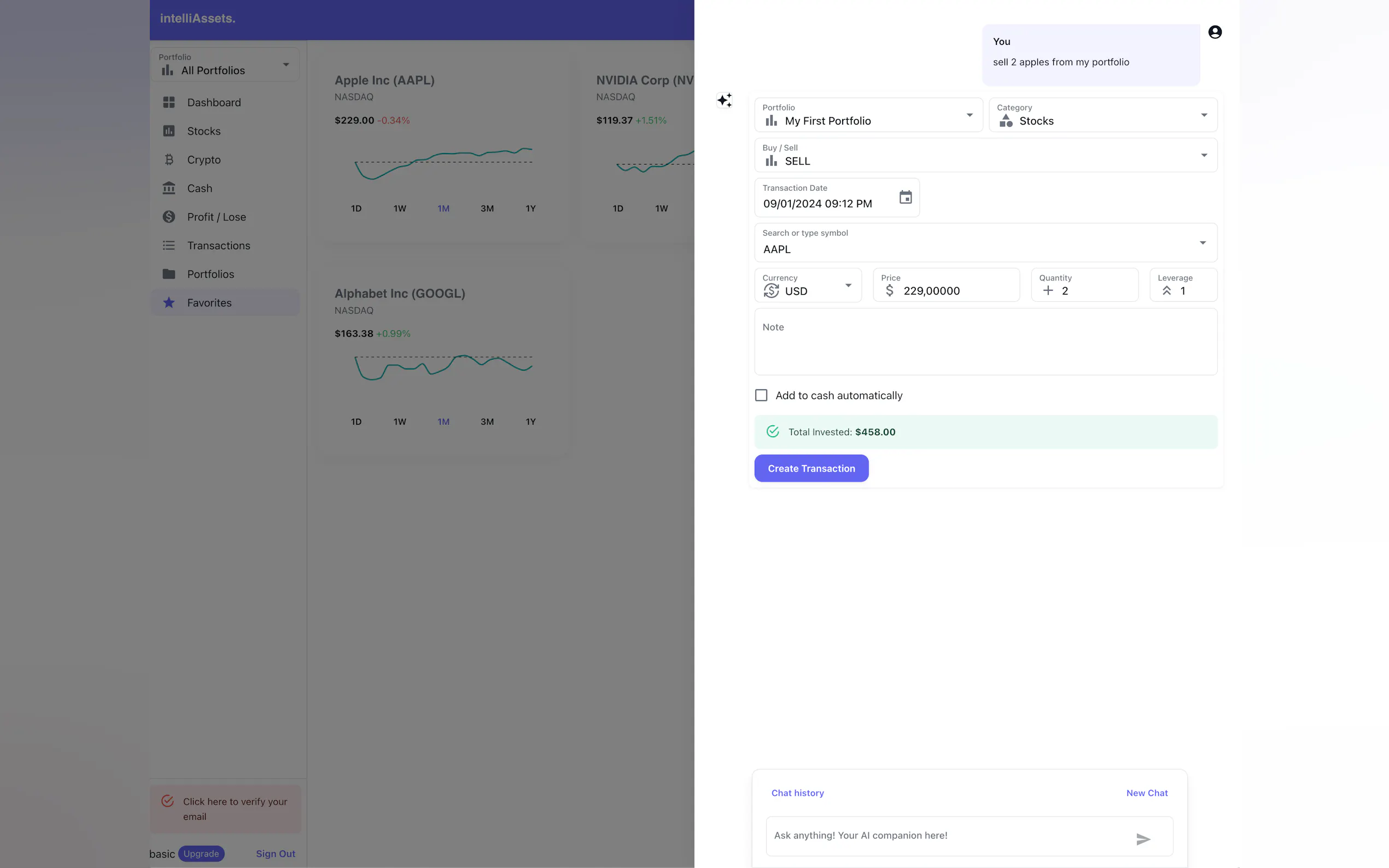The height and width of the screenshot is (868, 1389).
Task: Click the Cash bank icon in sidebar
Action: 169,188
